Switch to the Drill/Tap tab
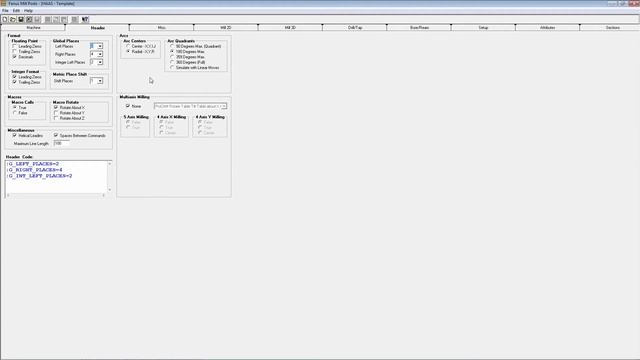 click(355, 28)
